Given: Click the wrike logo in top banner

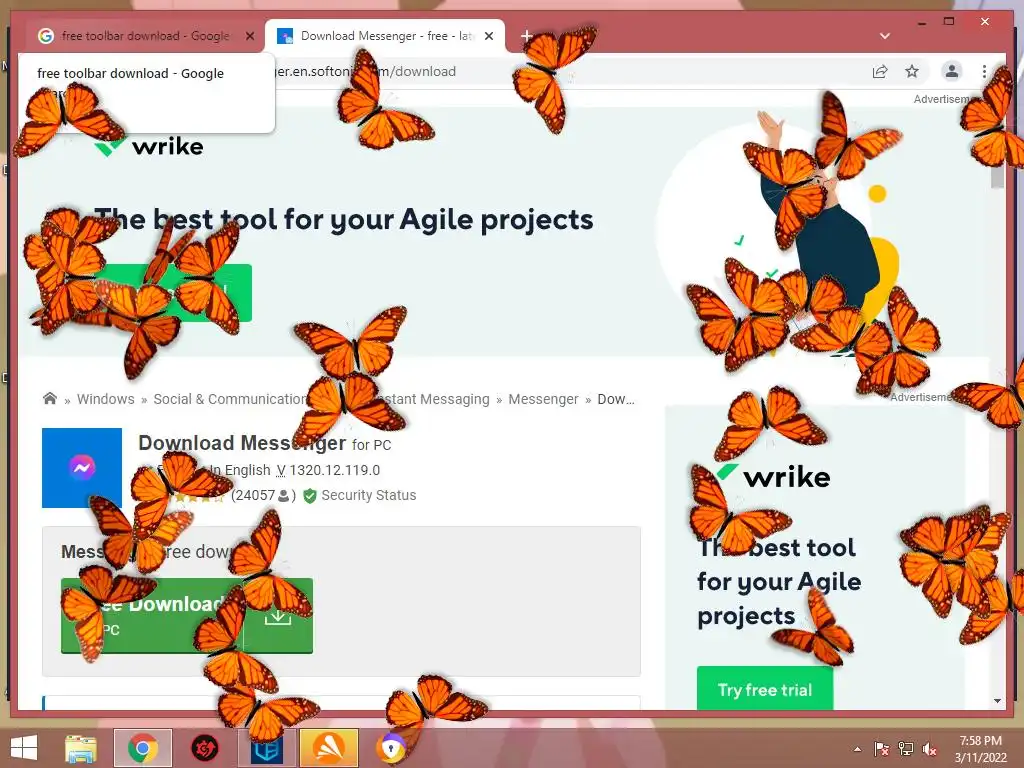Looking at the screenshot, I should click(149, 146).
